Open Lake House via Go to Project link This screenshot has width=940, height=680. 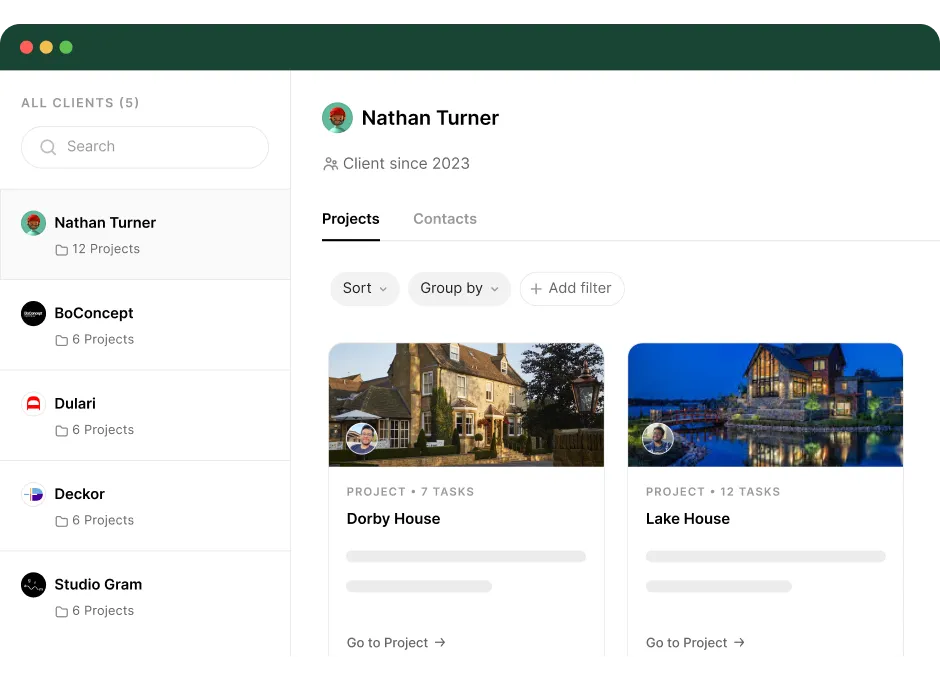click(695, 642)
